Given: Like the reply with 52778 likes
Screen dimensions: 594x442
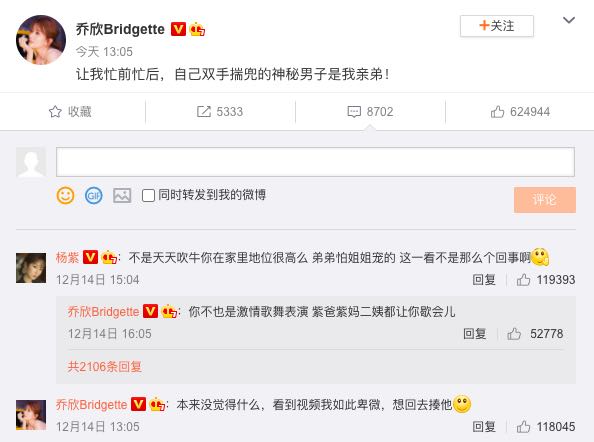Looking at the screenshot, I should 514,334.
